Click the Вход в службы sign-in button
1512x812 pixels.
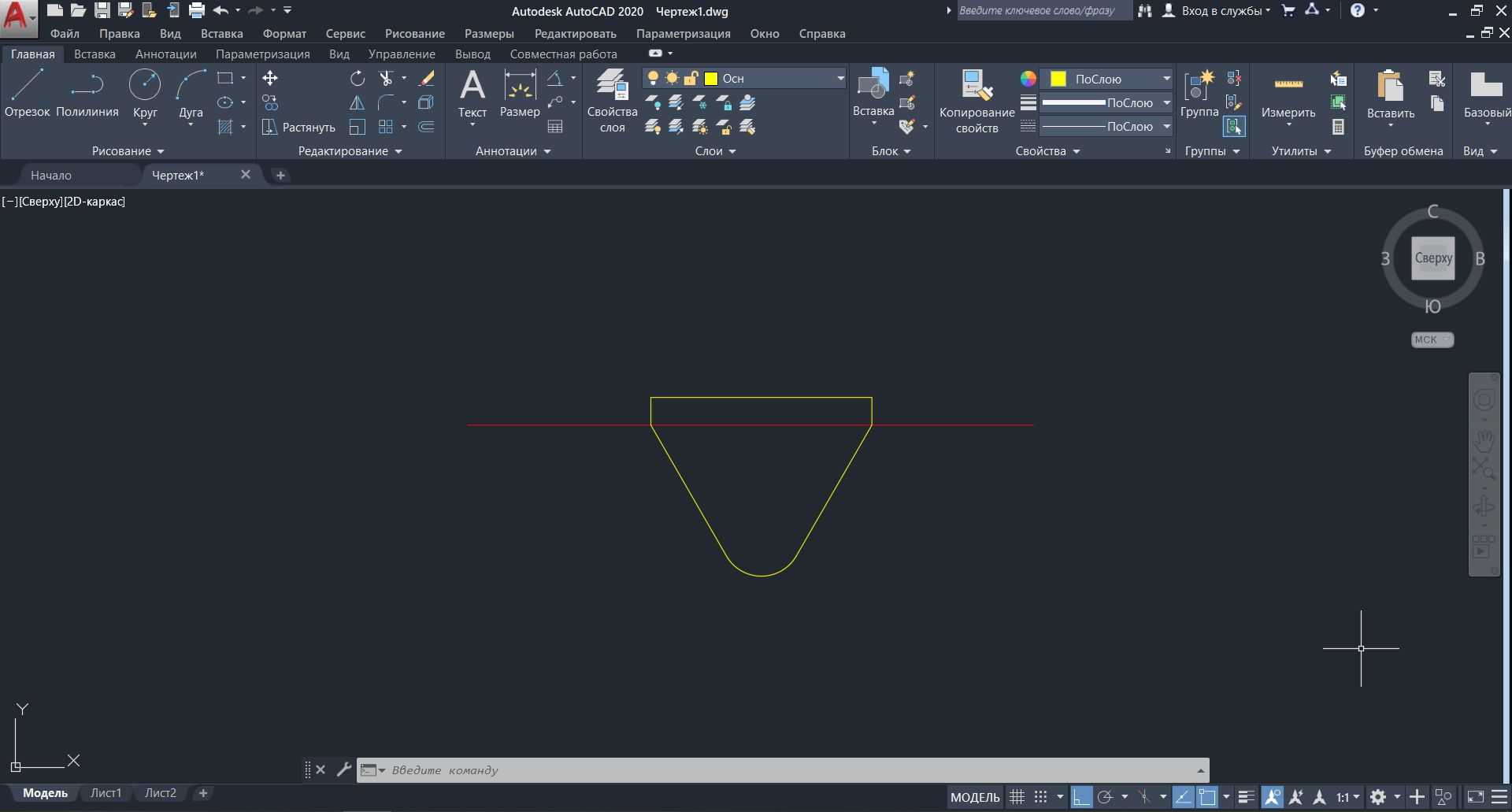(x=1217, y=11)
